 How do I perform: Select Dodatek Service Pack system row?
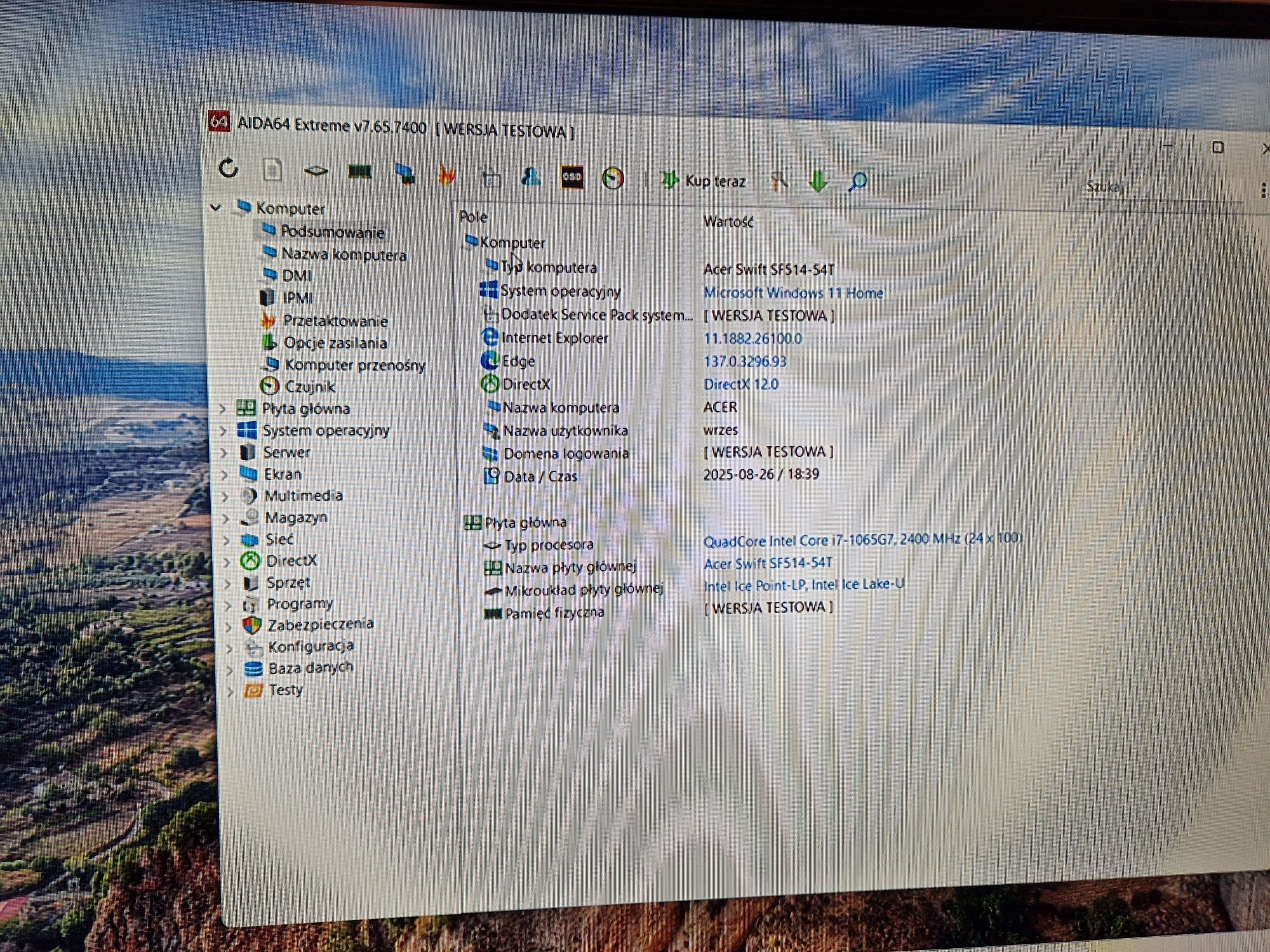pyautogui.click(x=658, y=315)
